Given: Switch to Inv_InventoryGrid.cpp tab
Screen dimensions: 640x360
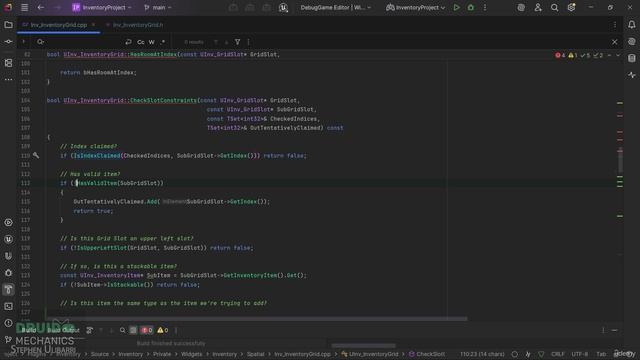Looking at the screenshot, I should pos(58,25).
